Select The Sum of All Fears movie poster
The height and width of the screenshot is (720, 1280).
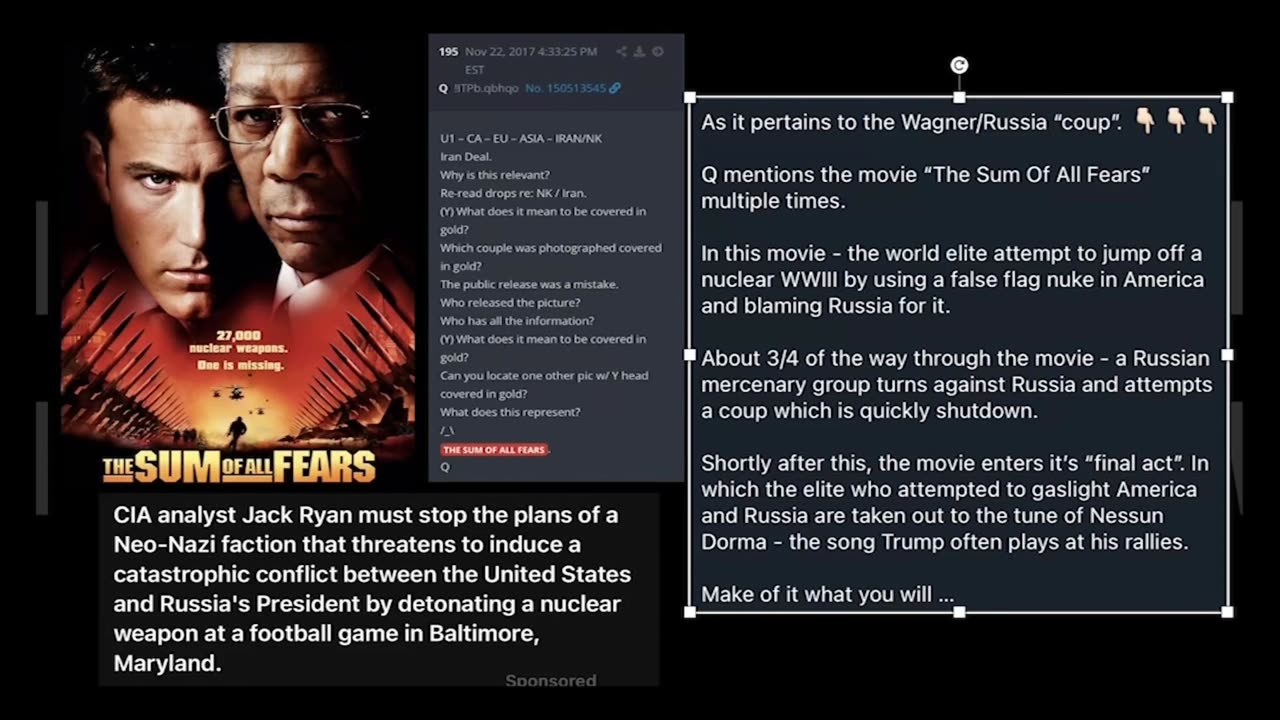(239, 263)
